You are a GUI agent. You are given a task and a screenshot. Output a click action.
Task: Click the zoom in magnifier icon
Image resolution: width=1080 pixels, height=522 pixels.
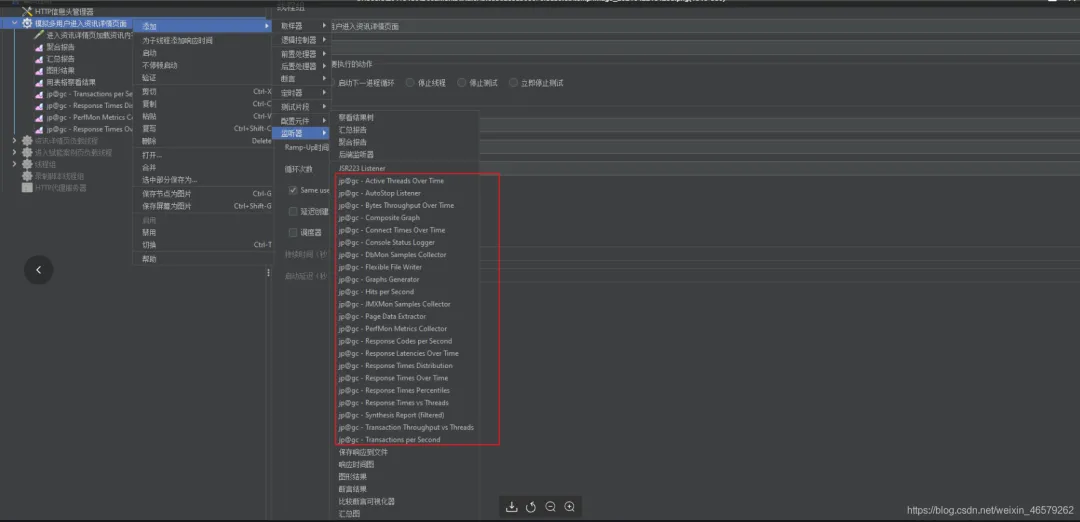pyautogui.click(x=570, y=507)
